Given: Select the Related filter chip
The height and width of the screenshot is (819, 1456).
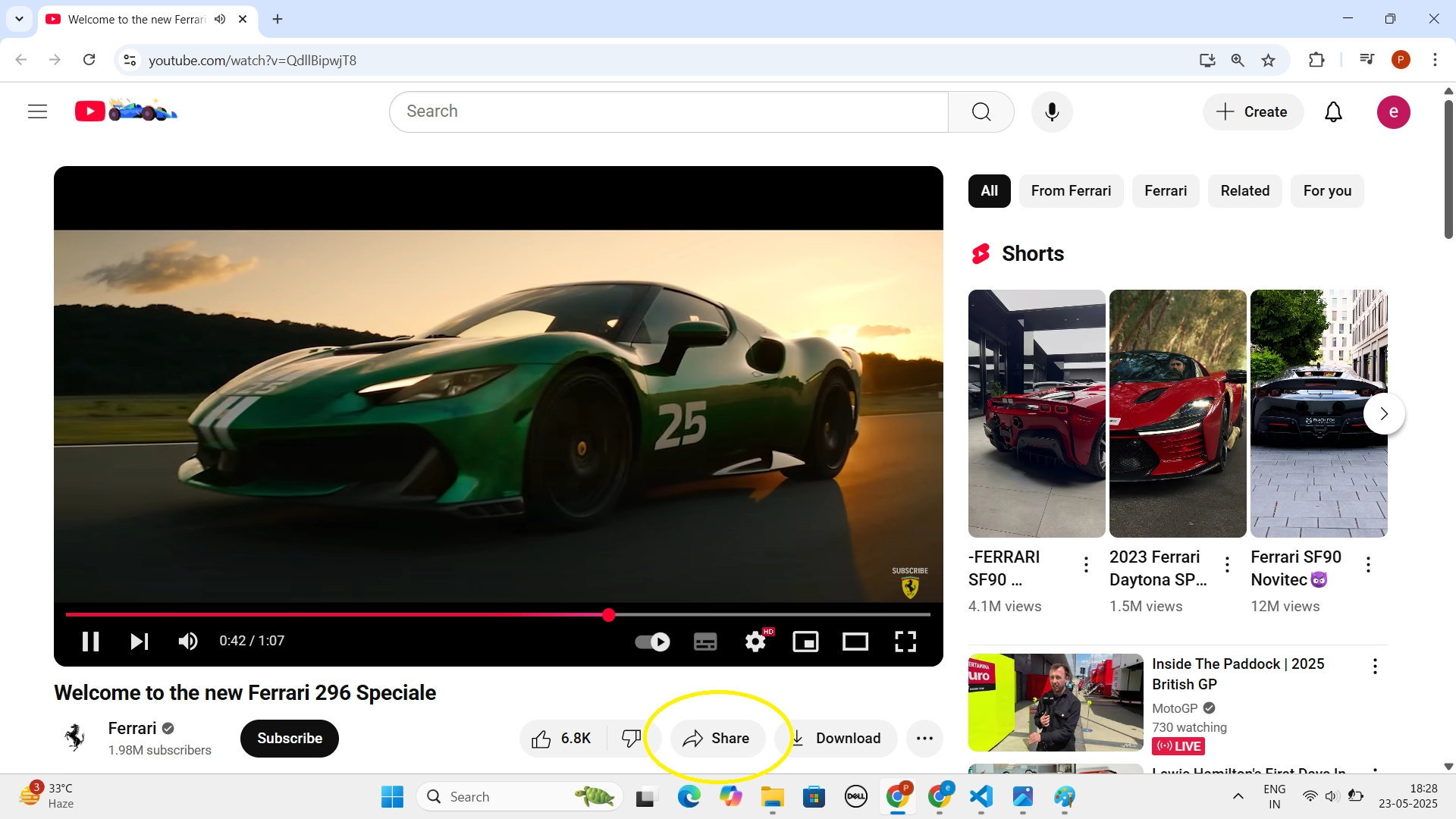Looking at the screenshot, I should click(1244, 191).
